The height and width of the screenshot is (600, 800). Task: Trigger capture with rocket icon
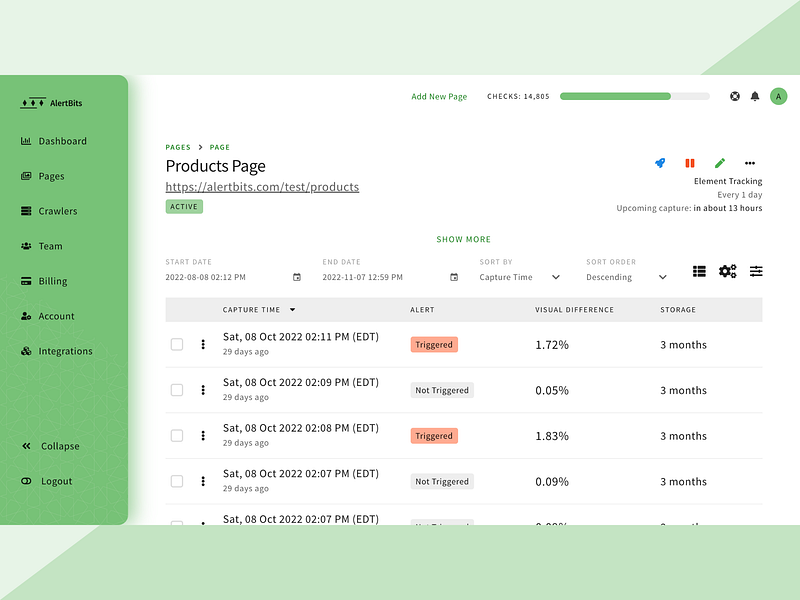coord(660,163)
